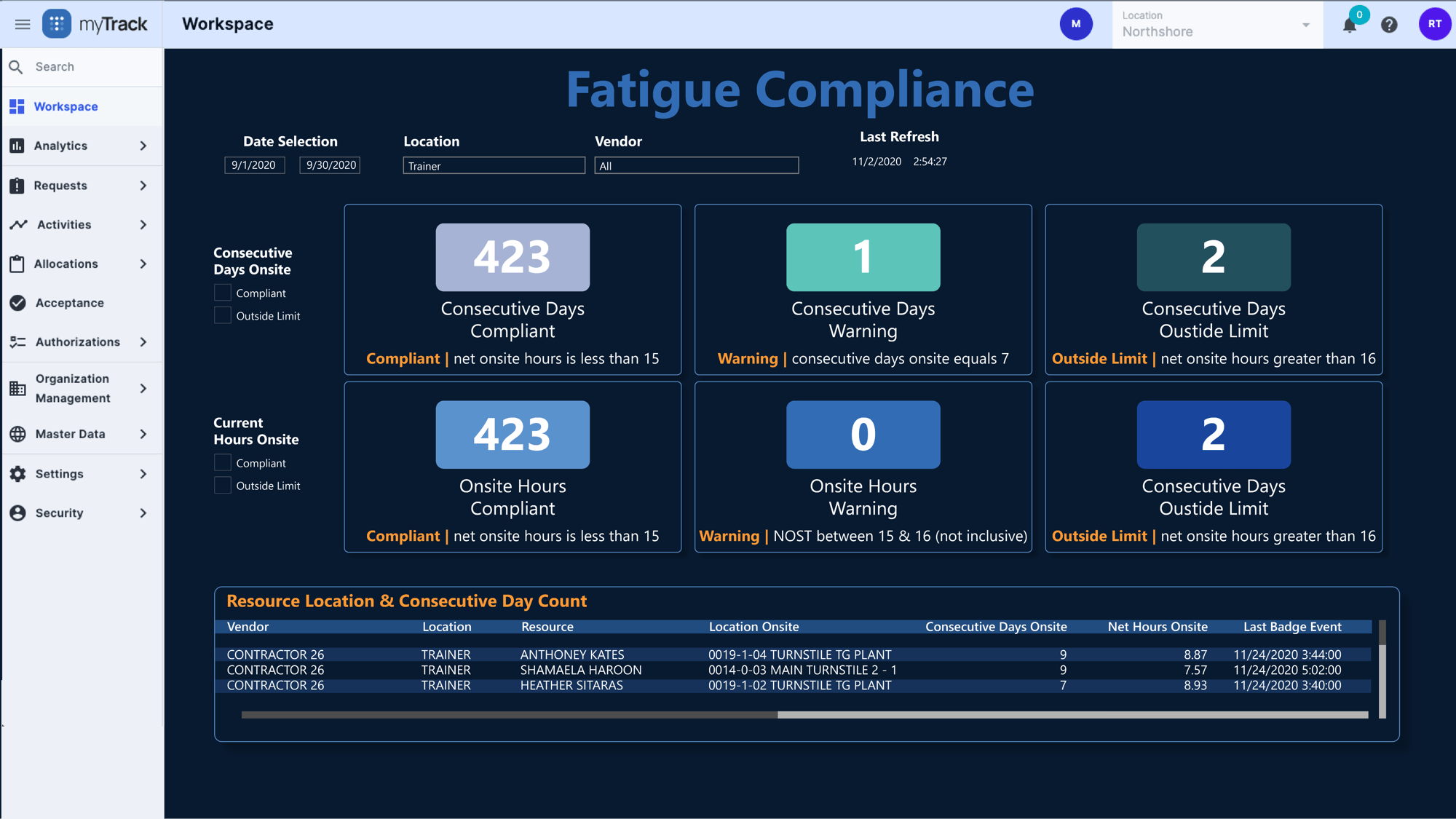Click the table horizontal scrollbar thumb
The width and height of the screenshot is (1456, 819).
click(509, 715)
